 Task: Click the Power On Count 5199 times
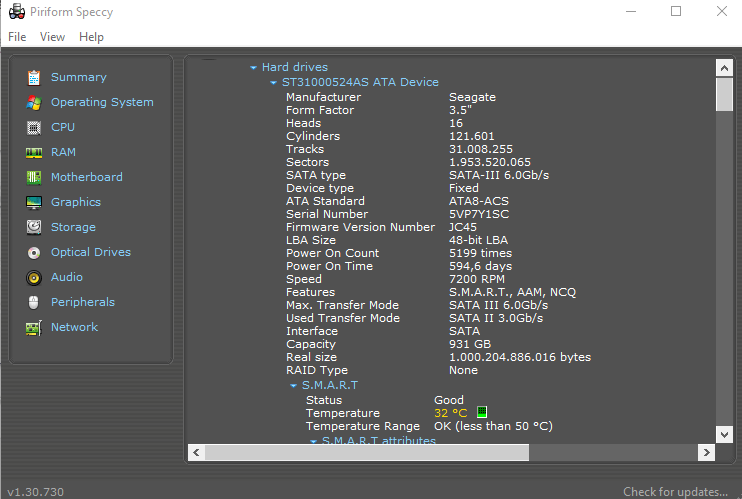coord(480,253)
